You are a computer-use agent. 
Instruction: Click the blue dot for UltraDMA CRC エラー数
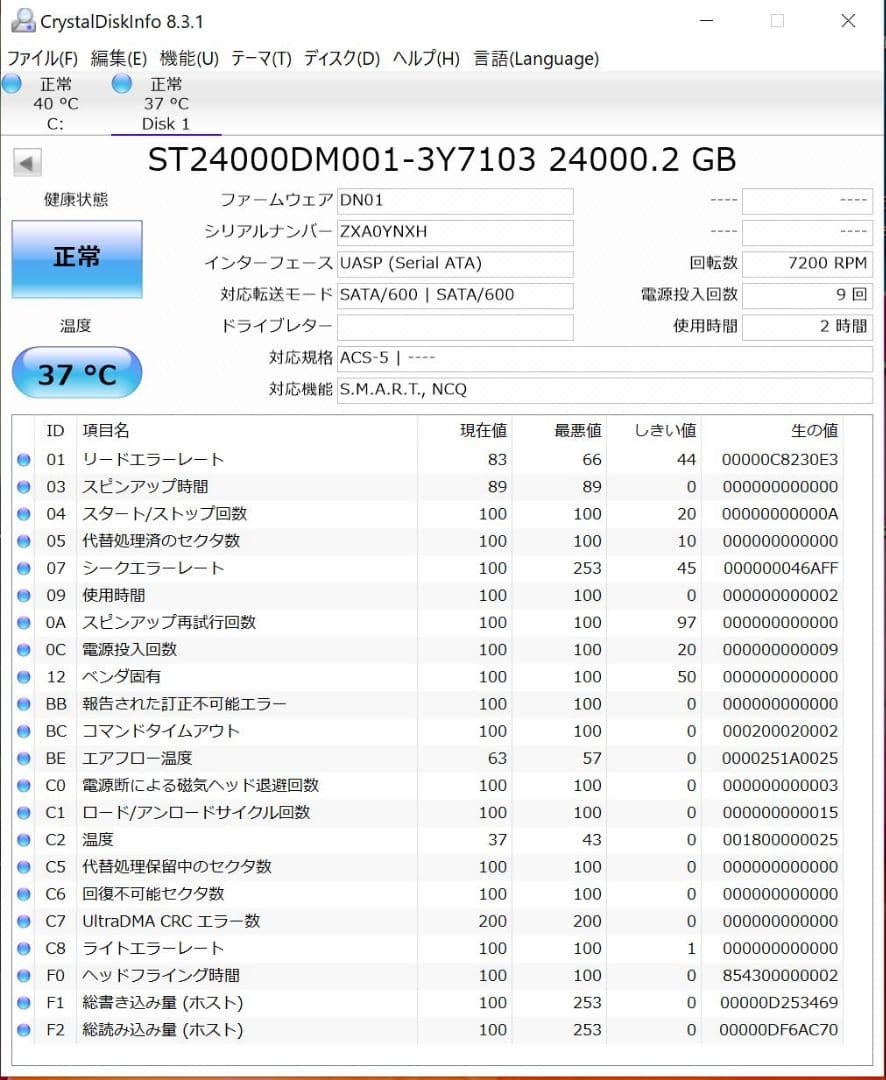click(x=23, y=921)
